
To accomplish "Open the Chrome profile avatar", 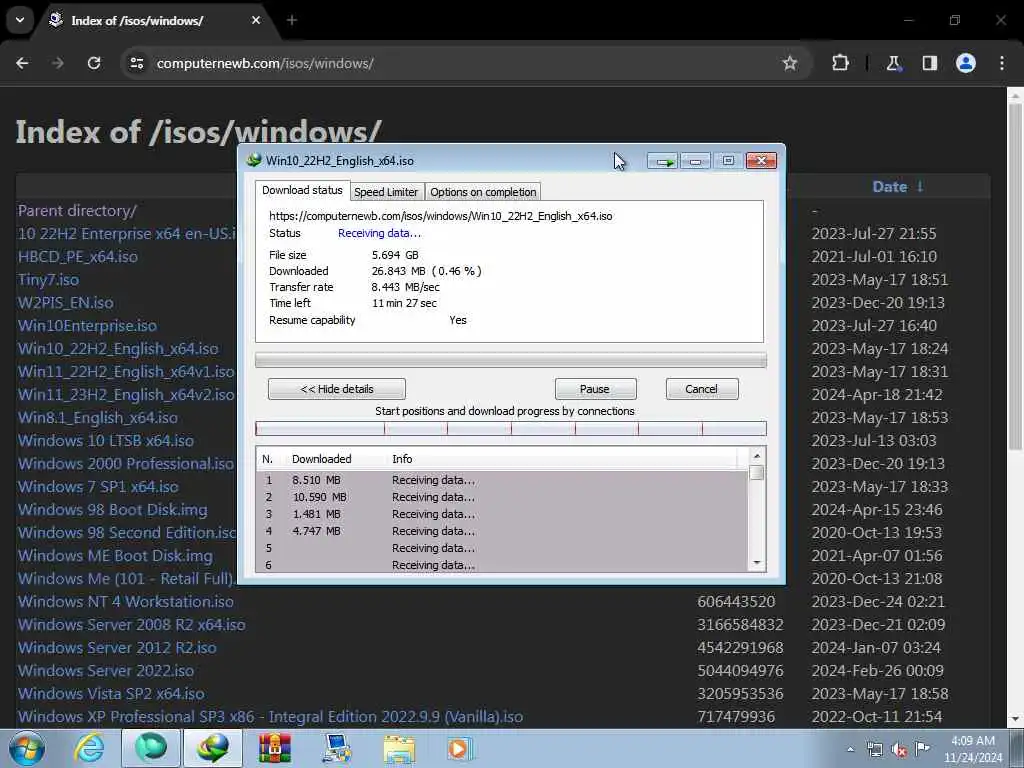I will (x=966, y=63).
